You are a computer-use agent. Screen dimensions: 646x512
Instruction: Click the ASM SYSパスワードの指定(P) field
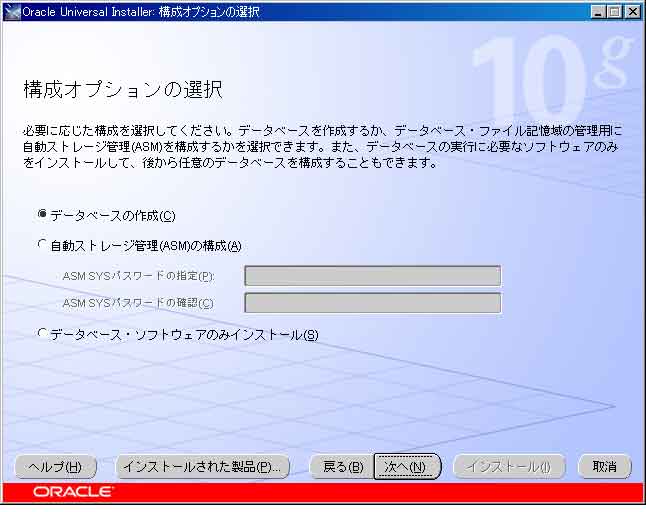tap(372, 276)
